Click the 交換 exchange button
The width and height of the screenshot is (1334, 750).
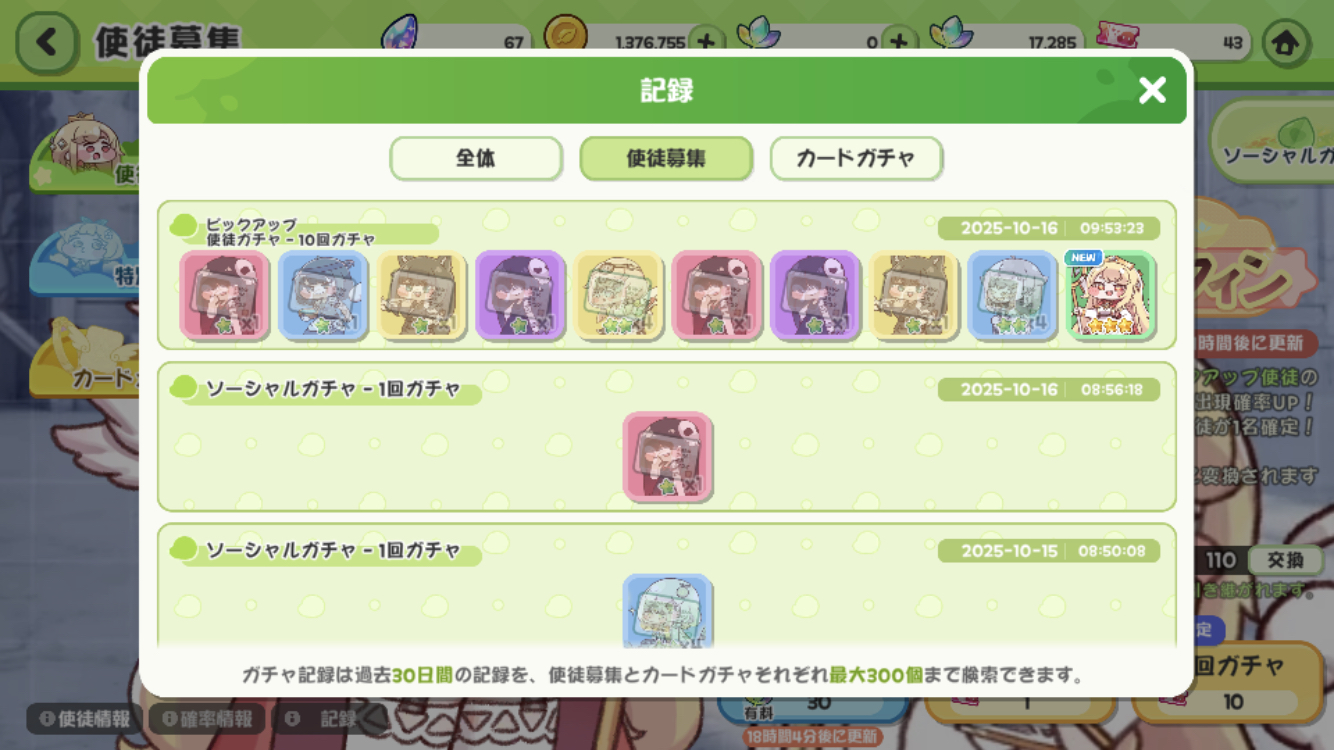tap(1285, 560)
